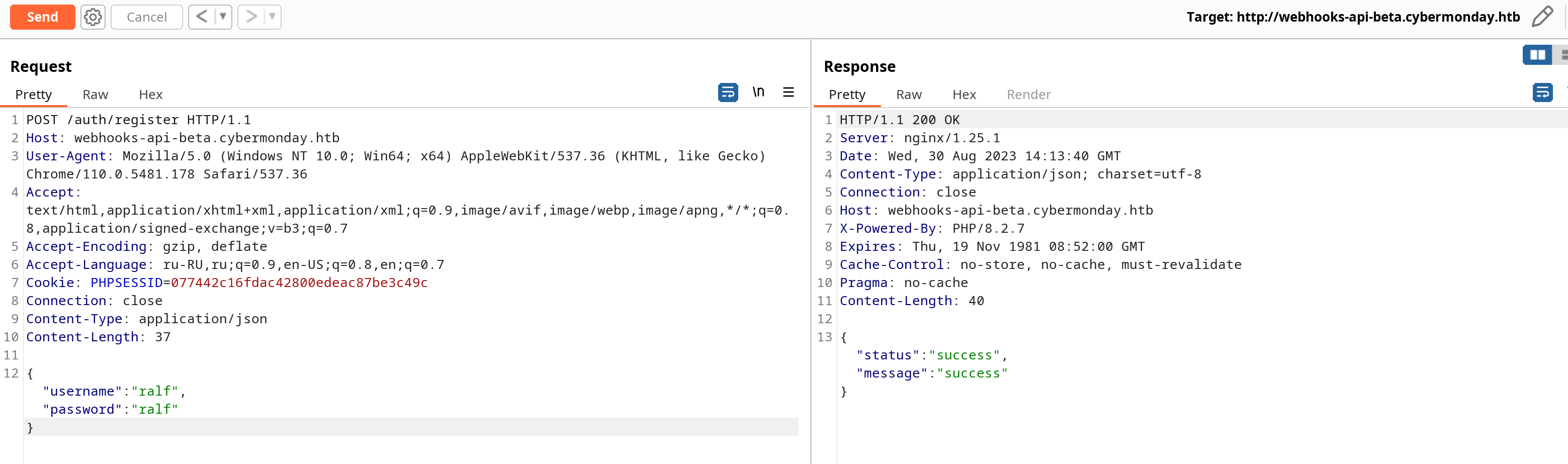1568x464 pixels.
Task: Click the Accept-Language header line
Action: (235, 264)
